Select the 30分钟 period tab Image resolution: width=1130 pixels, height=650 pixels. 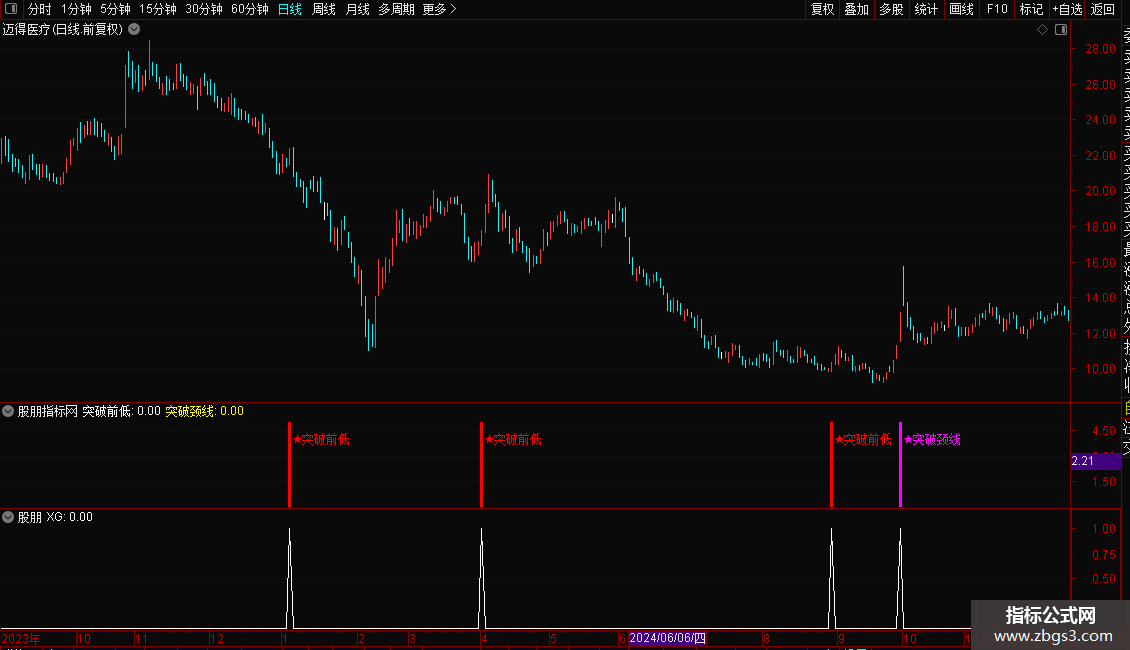point(204,9)
